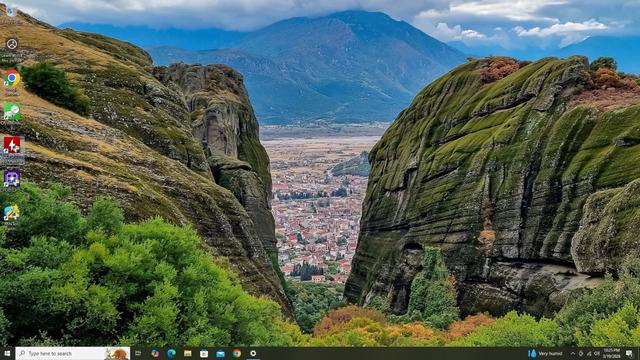Image resolution: width=640 pixels, height=360 pixels.
Task: Show hidden system tray icons
Action: click(x=573, y=353)
